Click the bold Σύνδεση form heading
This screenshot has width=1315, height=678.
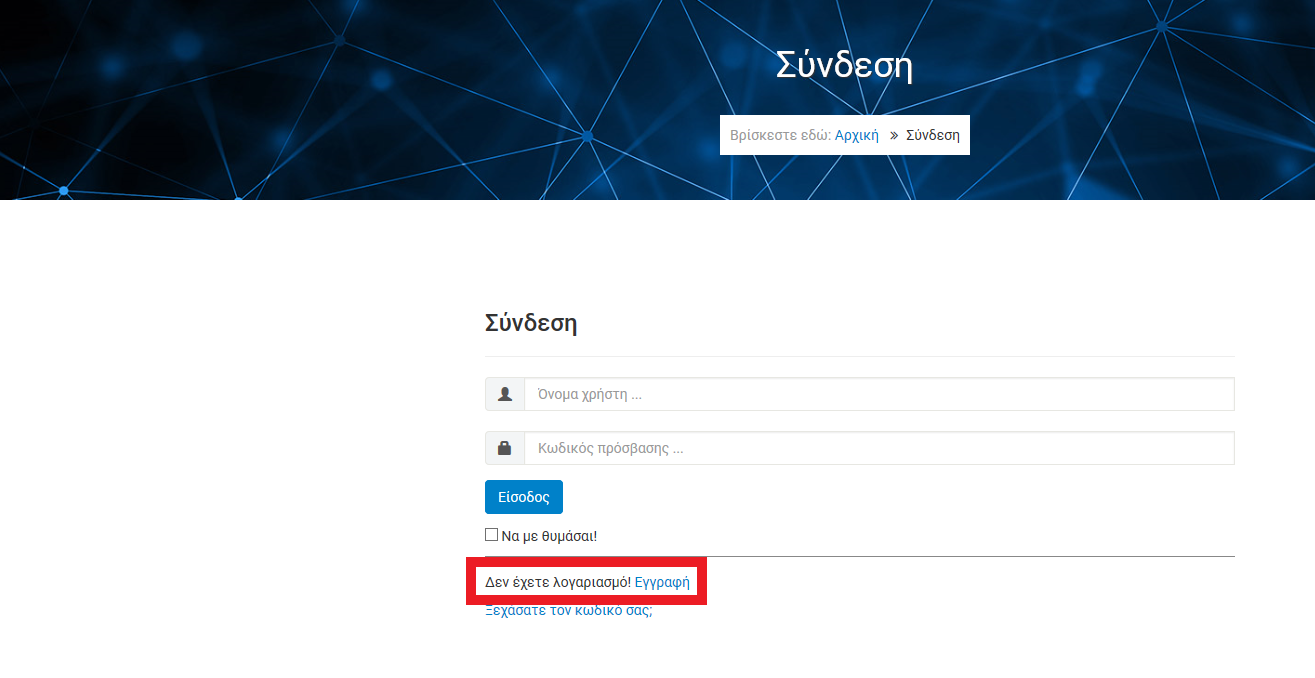[x=530, y=323]
